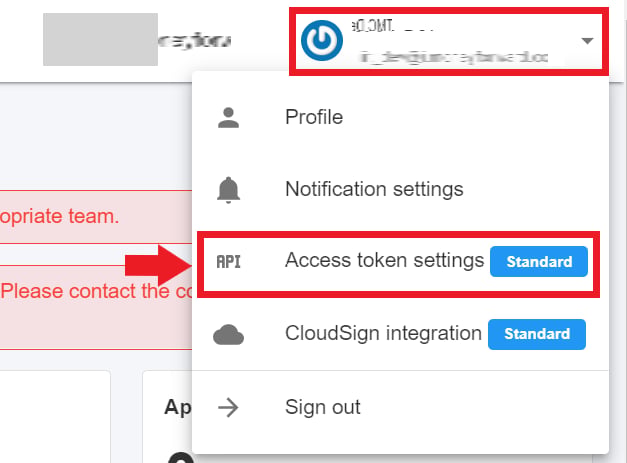The image size is (627, 463).
Task: Select Access token settings menu entry
Action: (400, 261)
